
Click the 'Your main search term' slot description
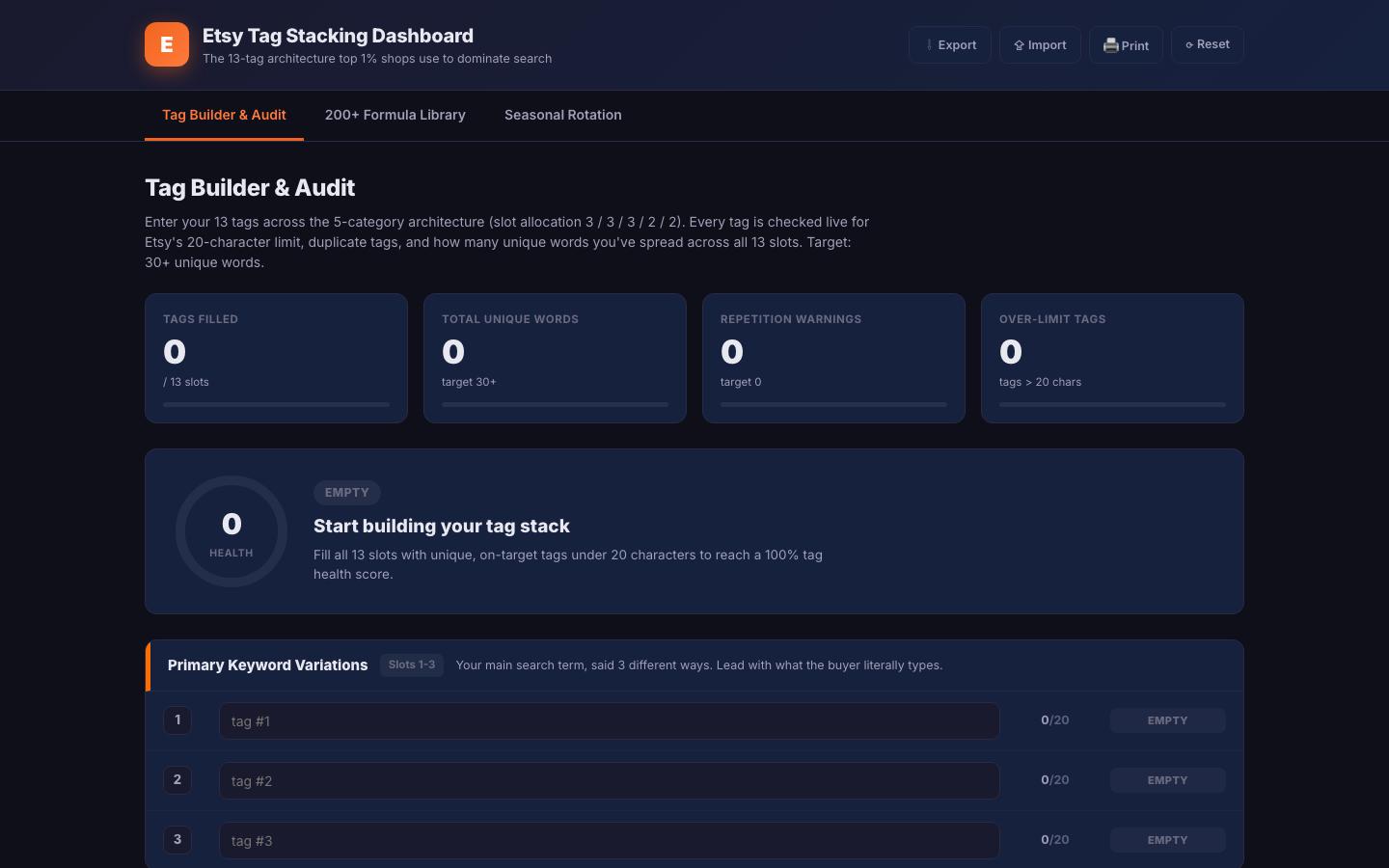pyautogui.click(x=699, y=665)
